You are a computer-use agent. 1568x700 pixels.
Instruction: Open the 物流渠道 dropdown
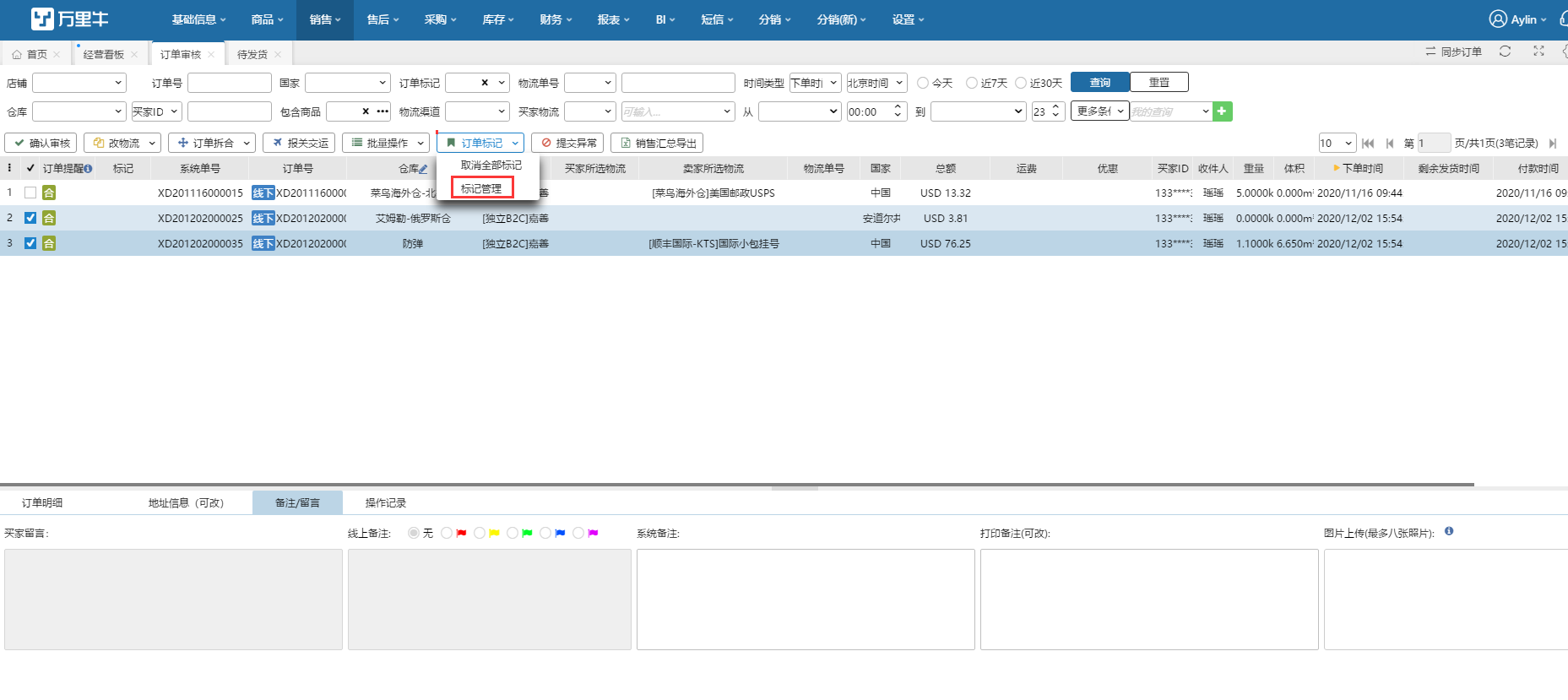(x=477, y=111)
